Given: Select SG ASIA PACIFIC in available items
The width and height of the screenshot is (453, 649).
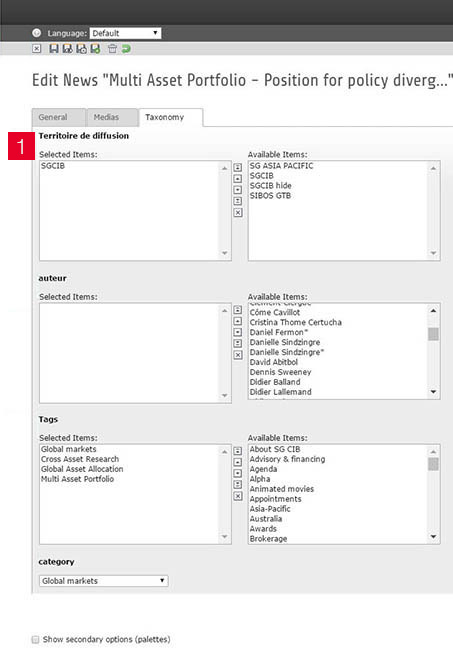Looking at the screenshot, I should click(x=282, y=166).
